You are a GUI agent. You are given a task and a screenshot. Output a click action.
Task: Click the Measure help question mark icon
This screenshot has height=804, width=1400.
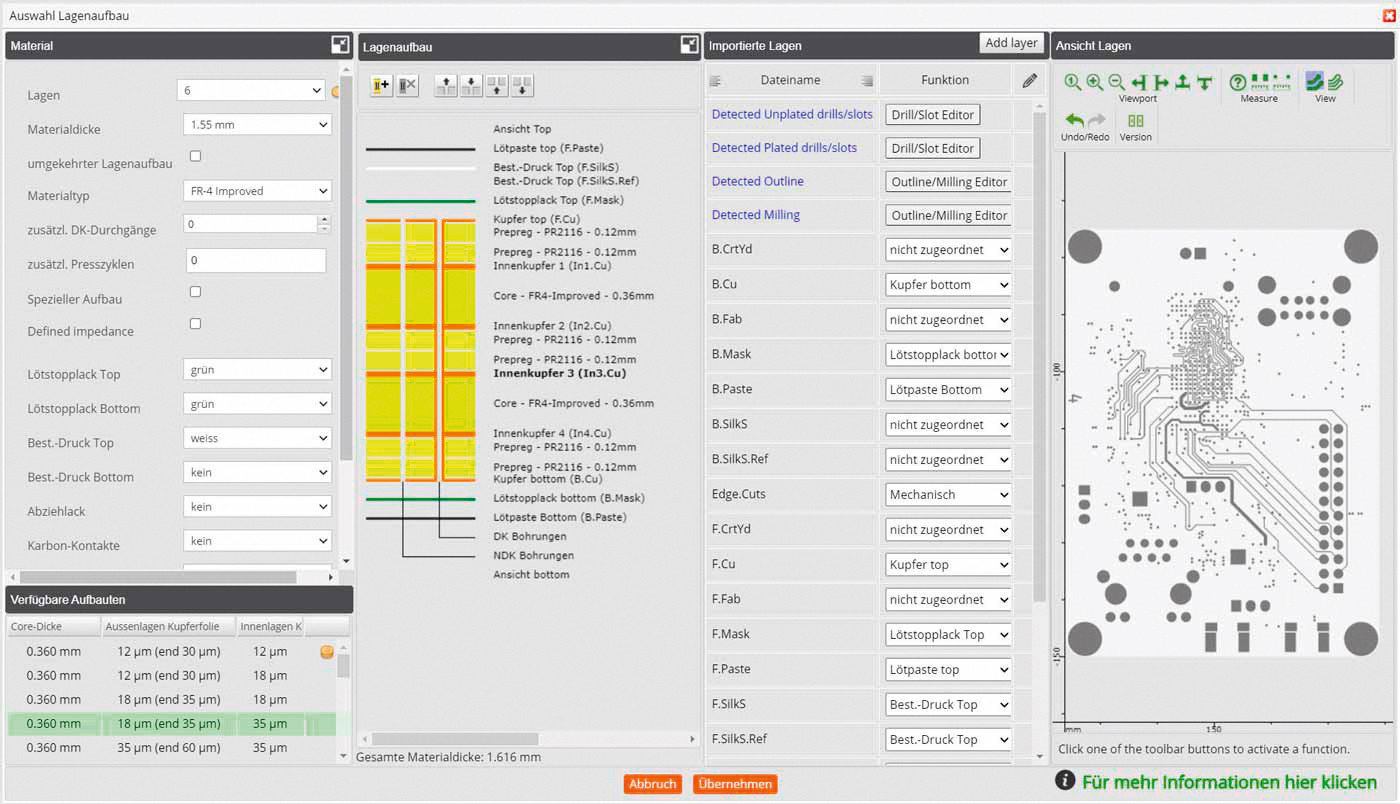pos(1237,83)
